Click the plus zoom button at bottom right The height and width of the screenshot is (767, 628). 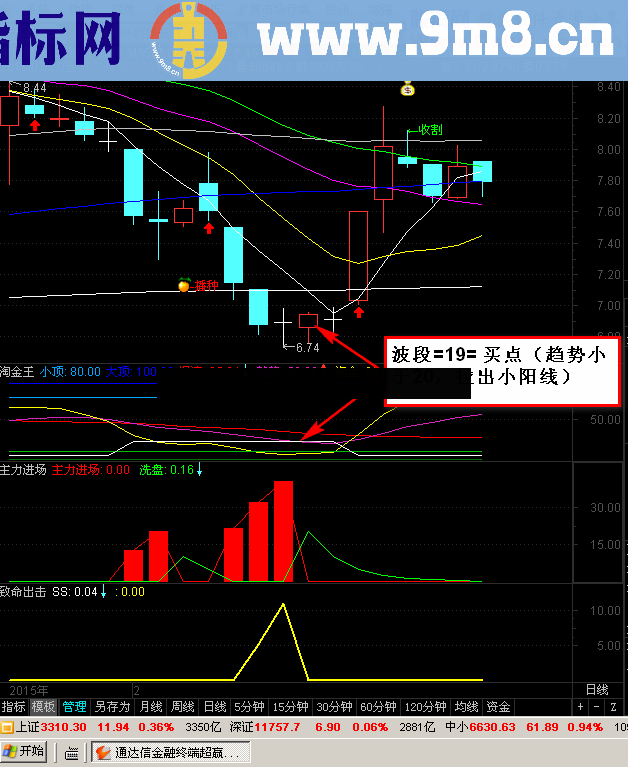[581, 706]
